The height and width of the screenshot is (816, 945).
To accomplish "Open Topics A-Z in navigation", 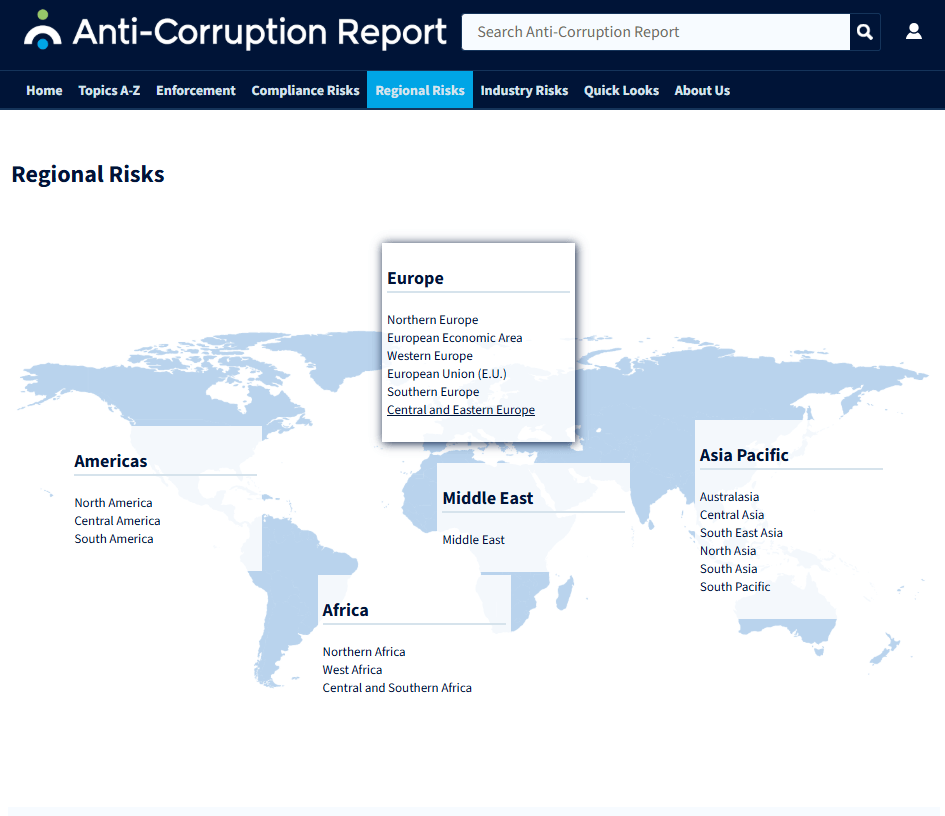I will point(109,90).
